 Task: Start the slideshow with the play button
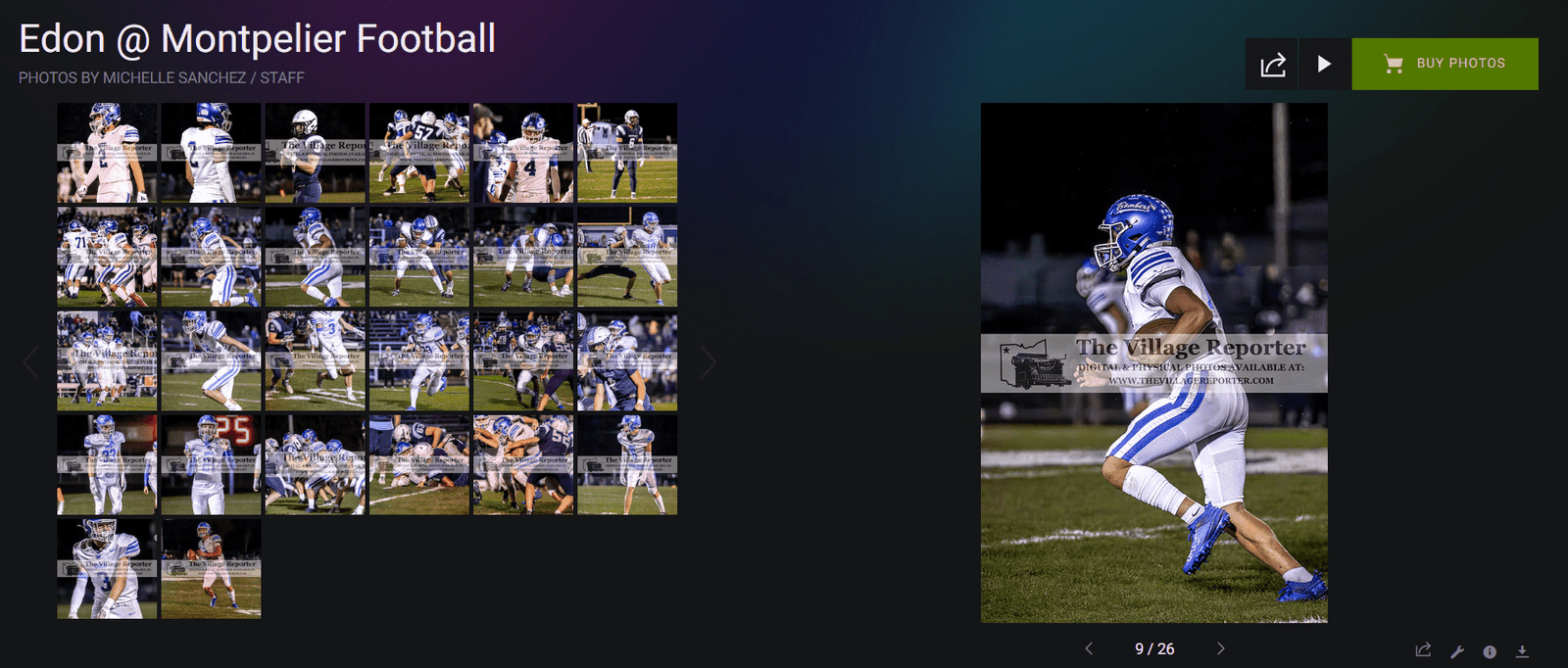(1324, 64)
